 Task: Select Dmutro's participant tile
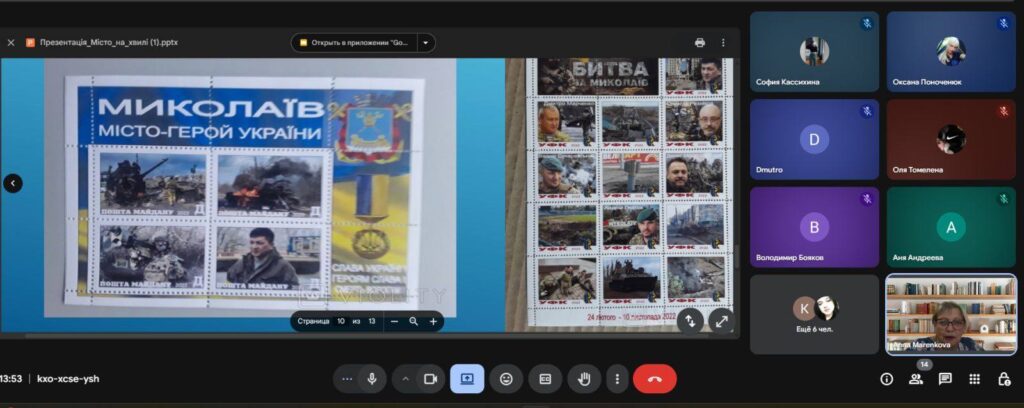[814, 139]
